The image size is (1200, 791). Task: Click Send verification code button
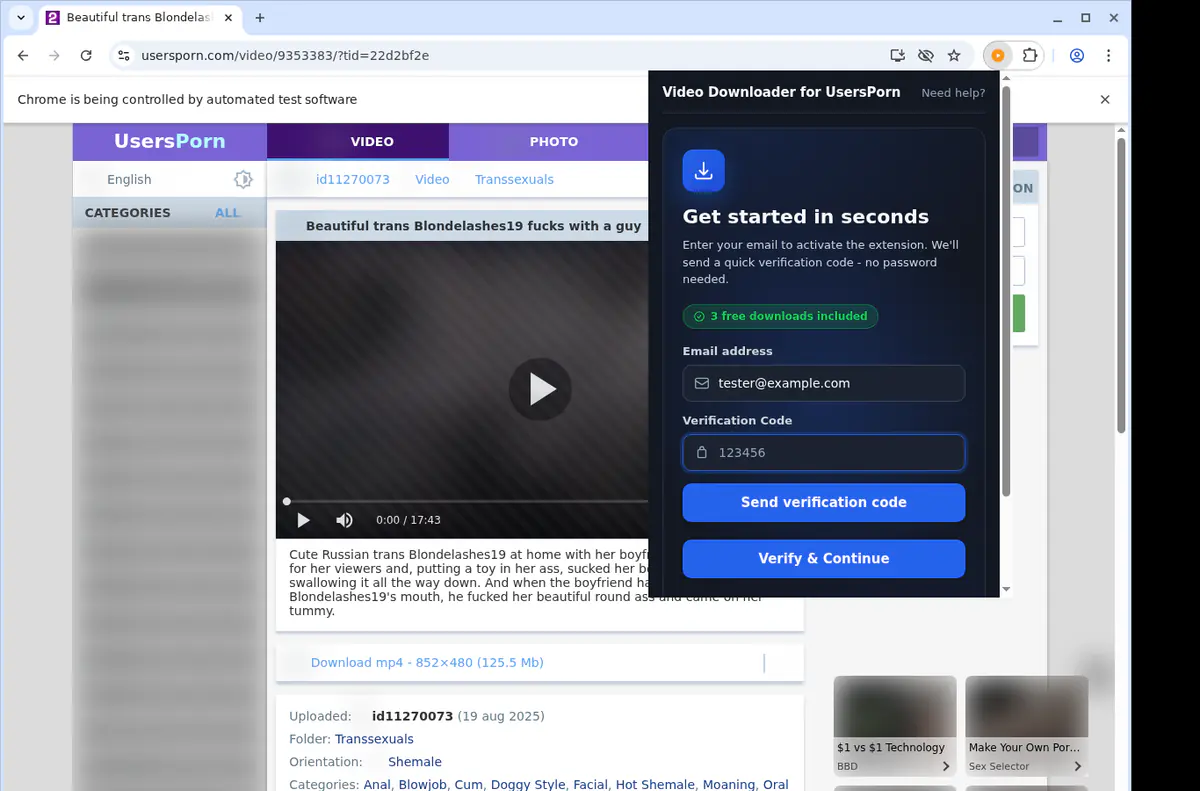824,503
